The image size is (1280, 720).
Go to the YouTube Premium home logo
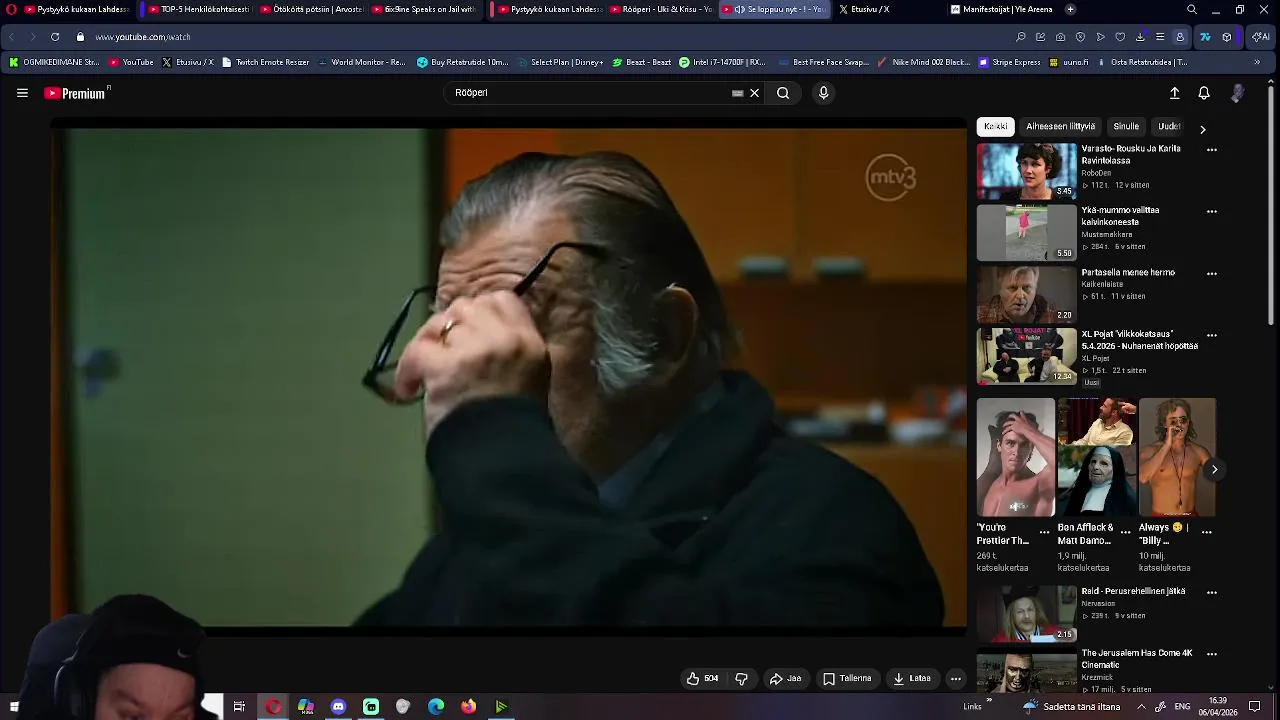[76, 93]
